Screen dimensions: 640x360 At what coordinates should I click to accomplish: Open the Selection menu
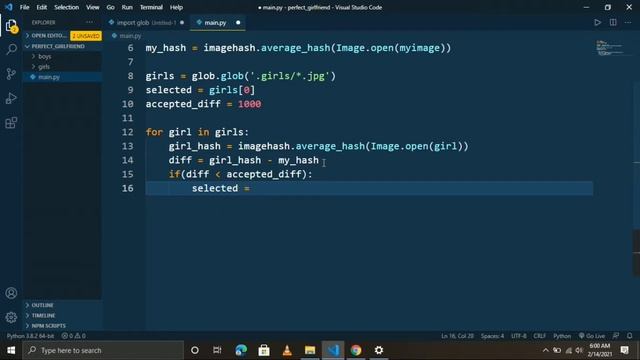coord(67,7)
